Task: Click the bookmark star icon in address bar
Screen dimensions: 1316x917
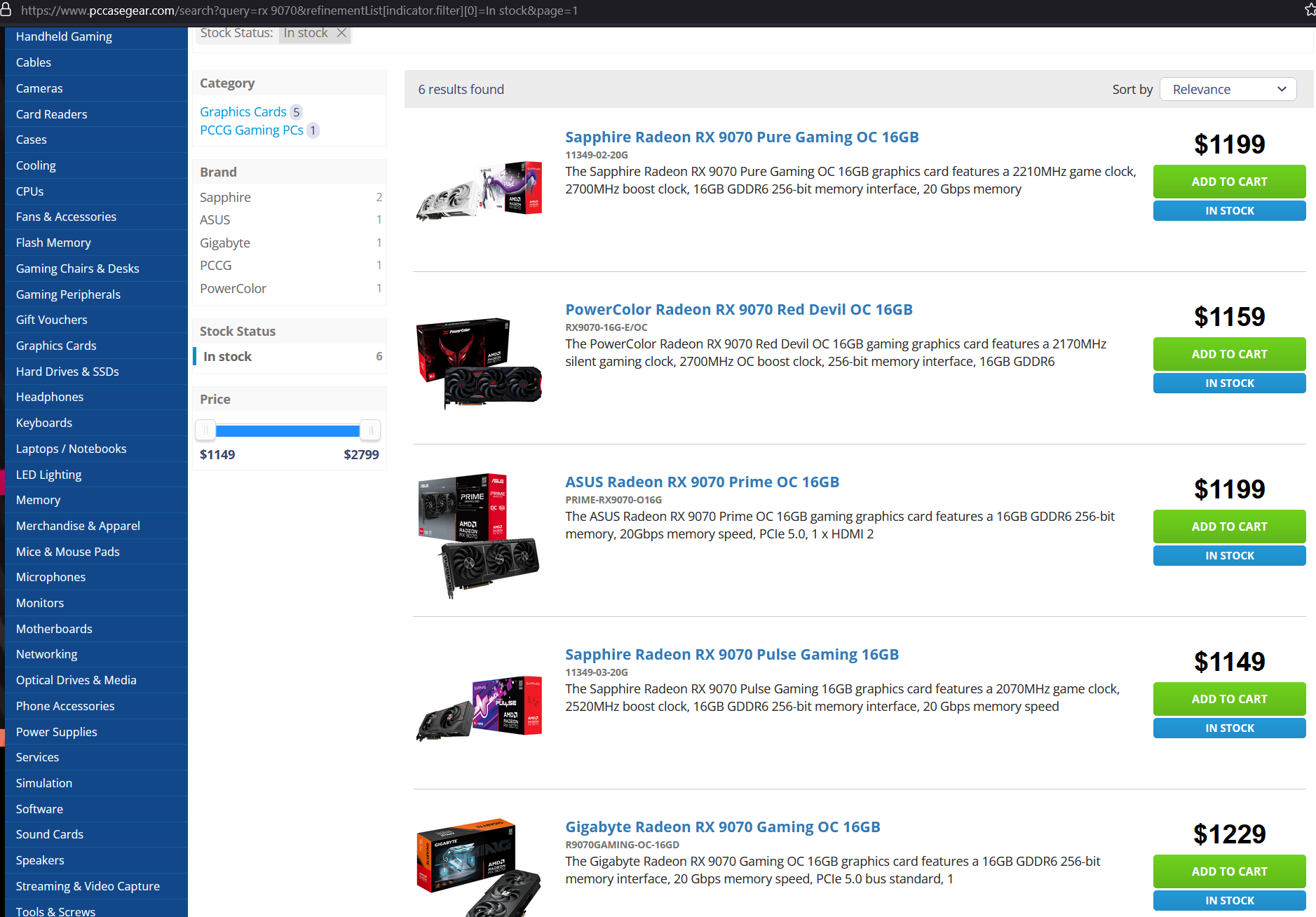Action: [x=1310, y=10]
